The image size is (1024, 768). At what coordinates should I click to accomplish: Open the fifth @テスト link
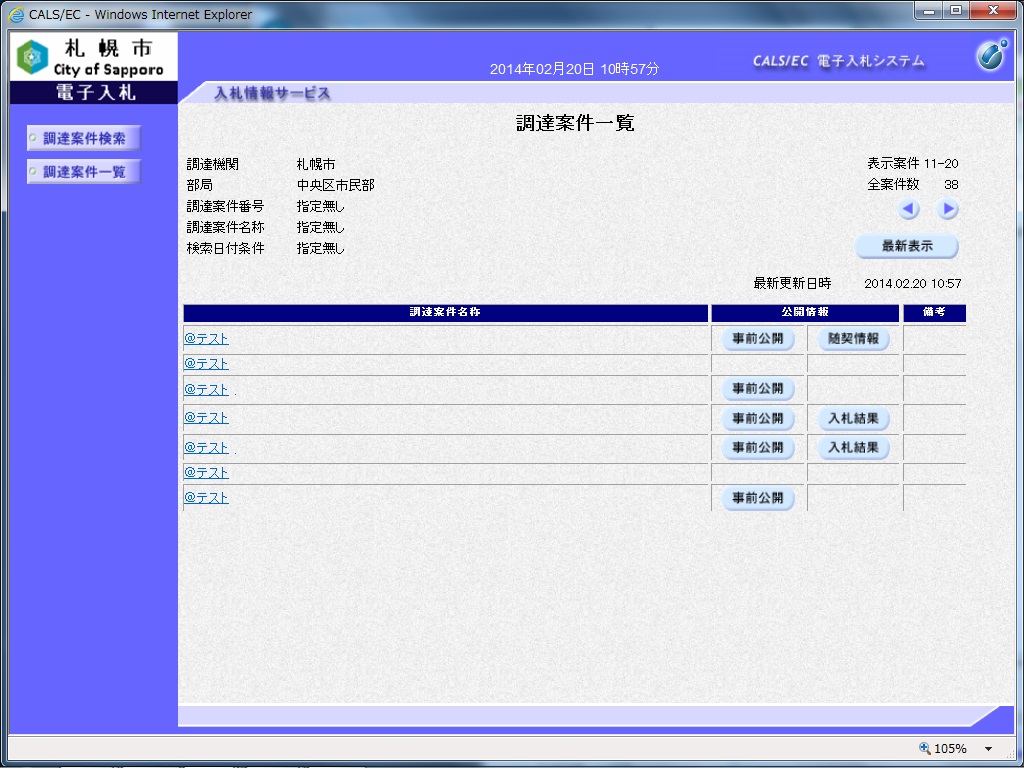(206, 447)
